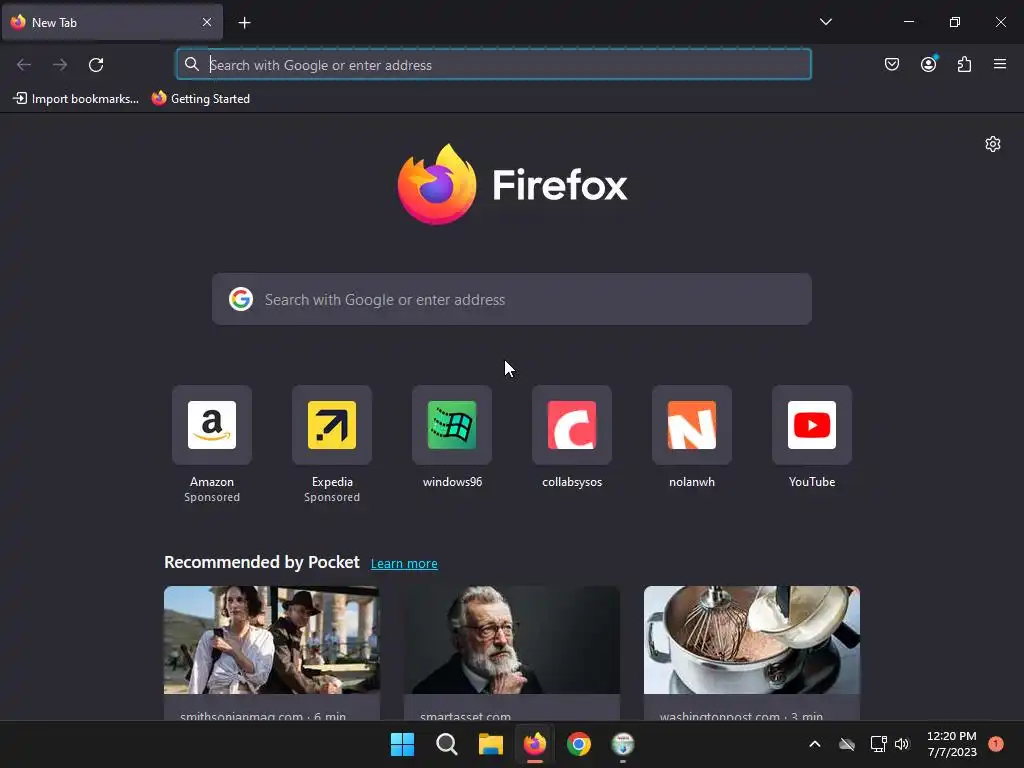
Task: Click the OneDrive cloud tray icon
Action: 847,744
